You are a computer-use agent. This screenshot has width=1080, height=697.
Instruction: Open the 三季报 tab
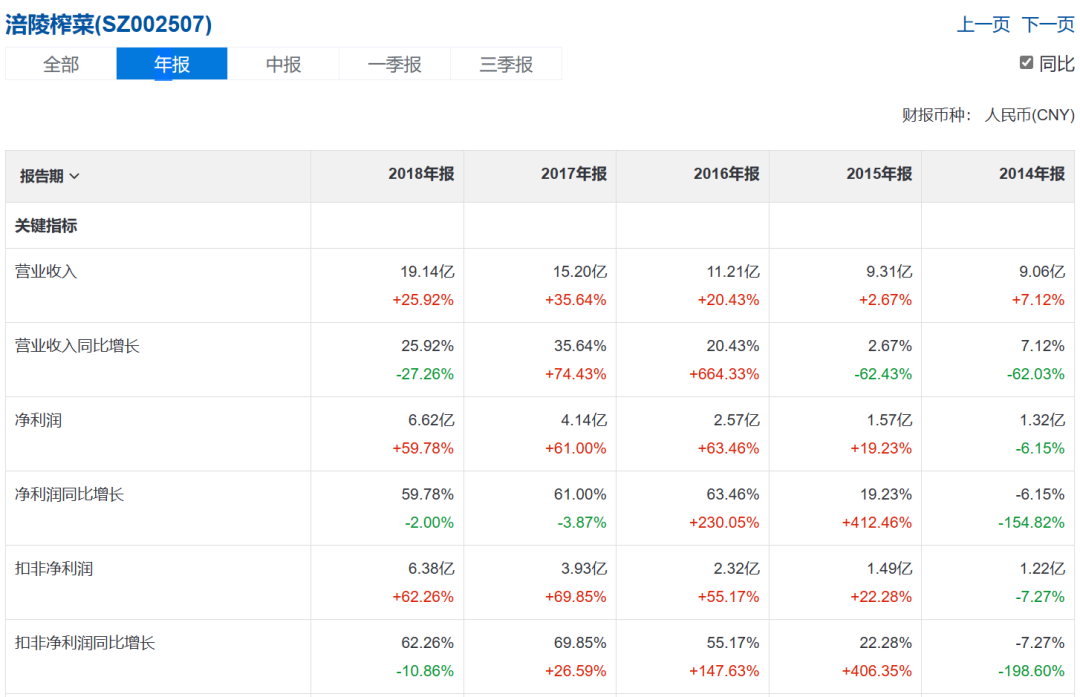coord(506,64)
